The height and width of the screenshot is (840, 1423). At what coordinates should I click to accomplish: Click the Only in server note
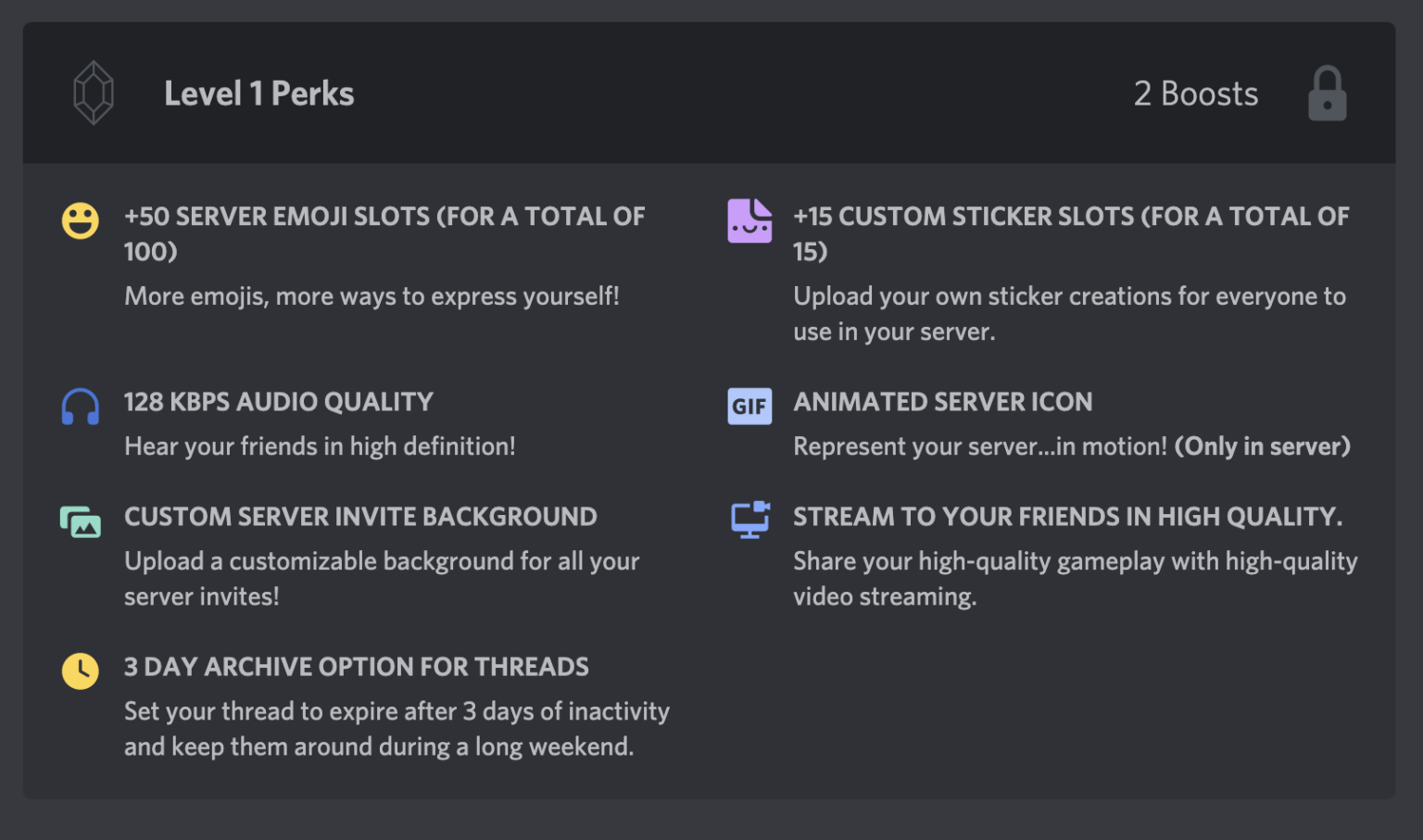pyautogui.click(x=1262, y=446)
